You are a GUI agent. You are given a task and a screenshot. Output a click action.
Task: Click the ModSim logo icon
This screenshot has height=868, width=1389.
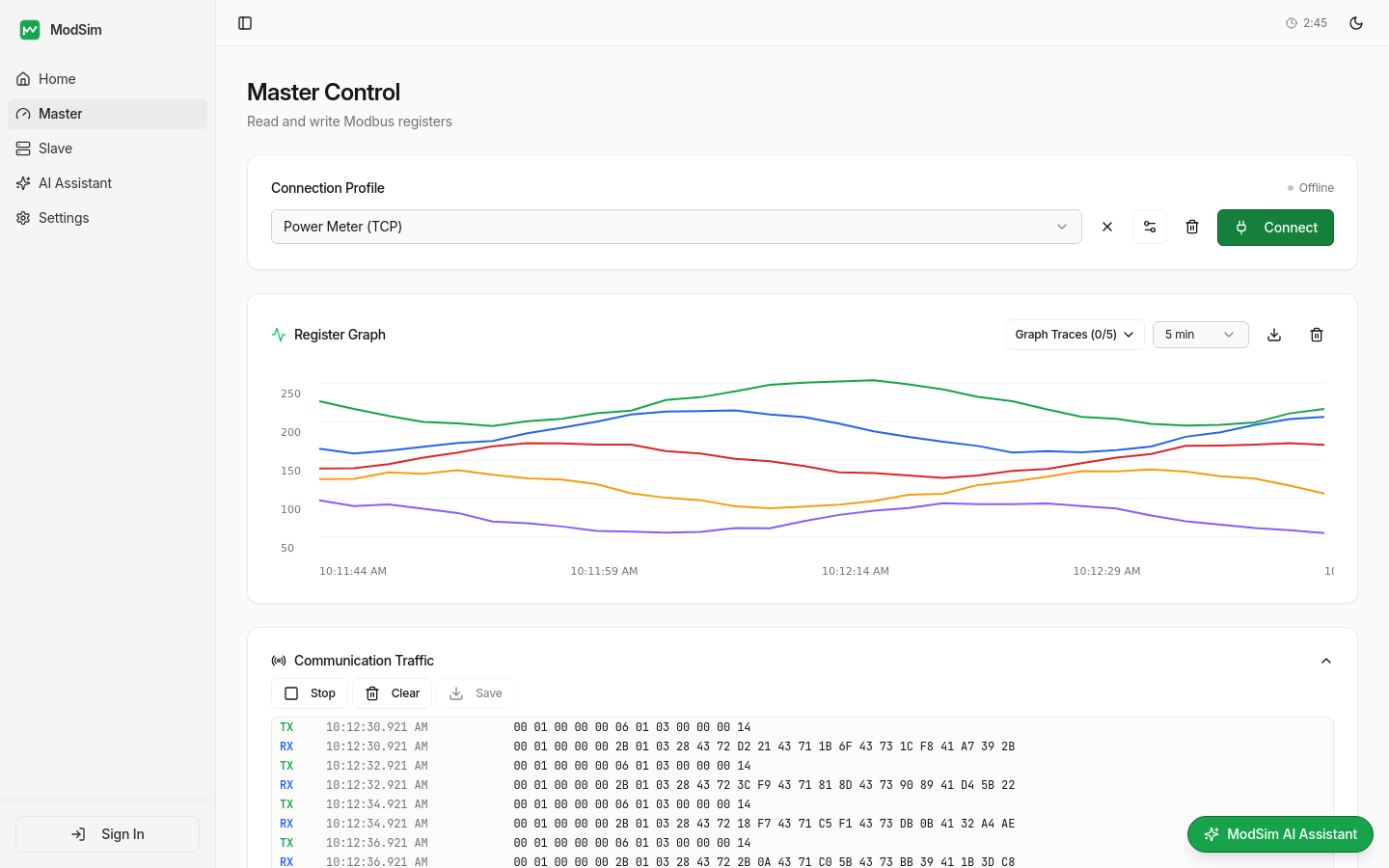pyautogui.click(x=30, y=30)
